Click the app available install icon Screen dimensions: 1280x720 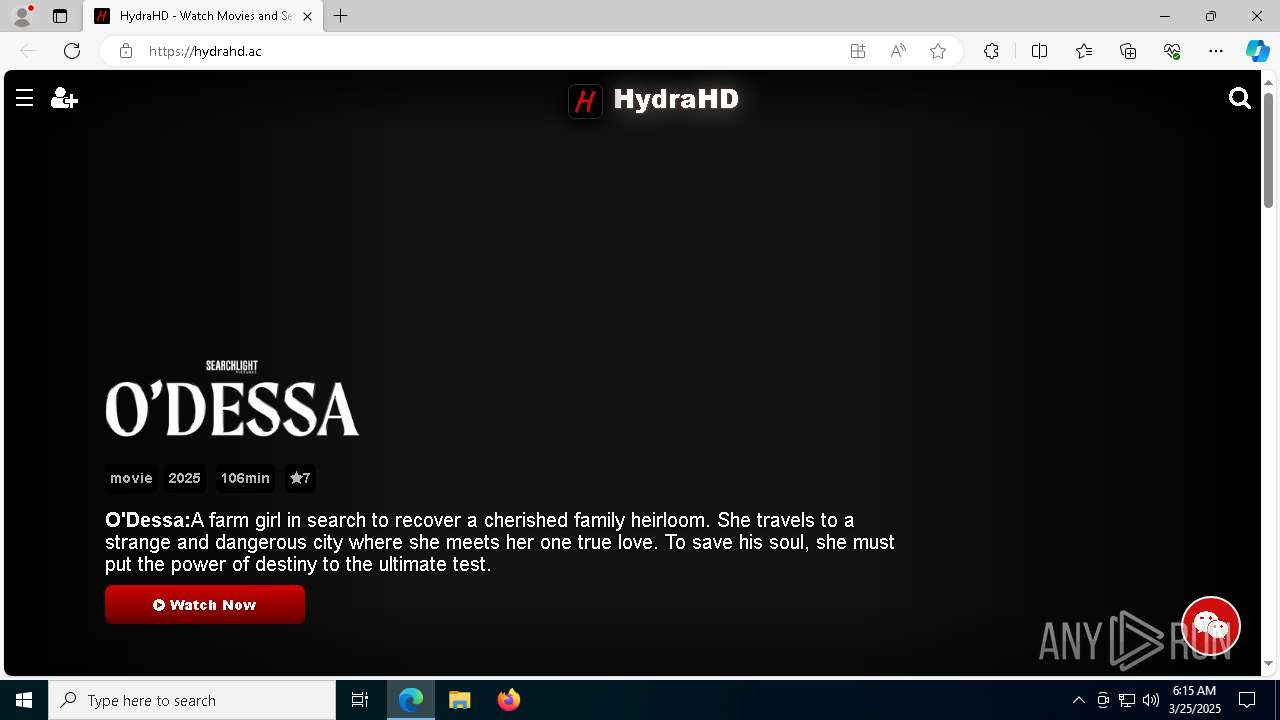point(858,51)
